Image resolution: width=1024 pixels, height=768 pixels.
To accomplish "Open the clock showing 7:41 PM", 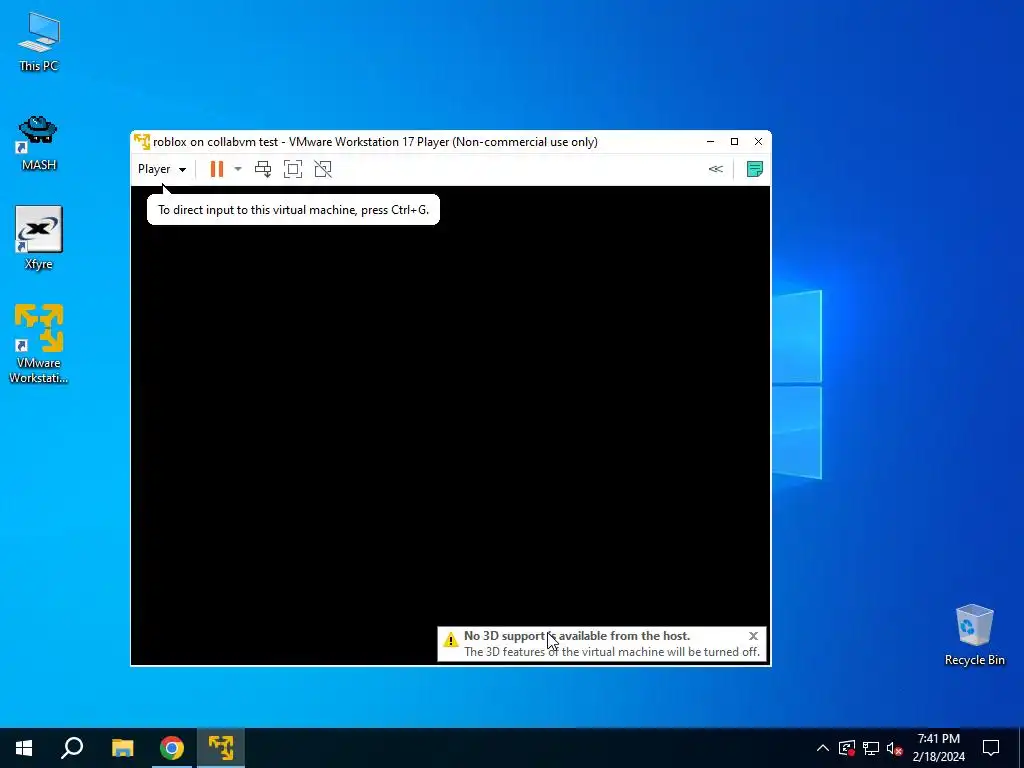I will (938, 748).
